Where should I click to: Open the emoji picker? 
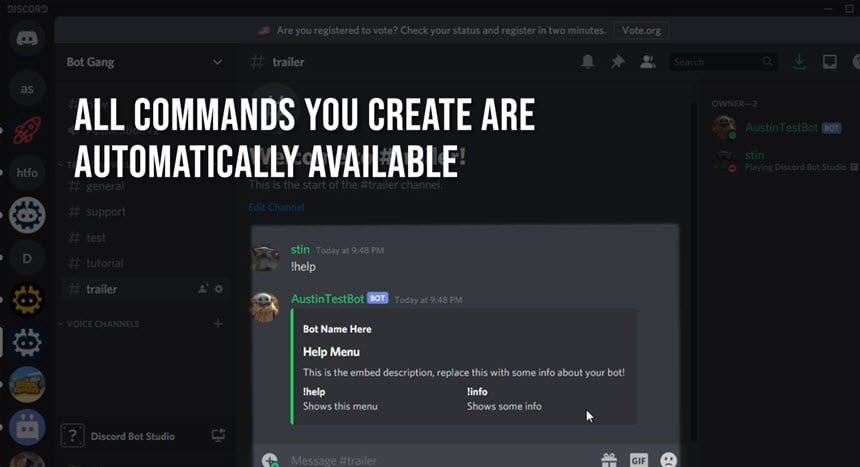click(x=669, y=460)
